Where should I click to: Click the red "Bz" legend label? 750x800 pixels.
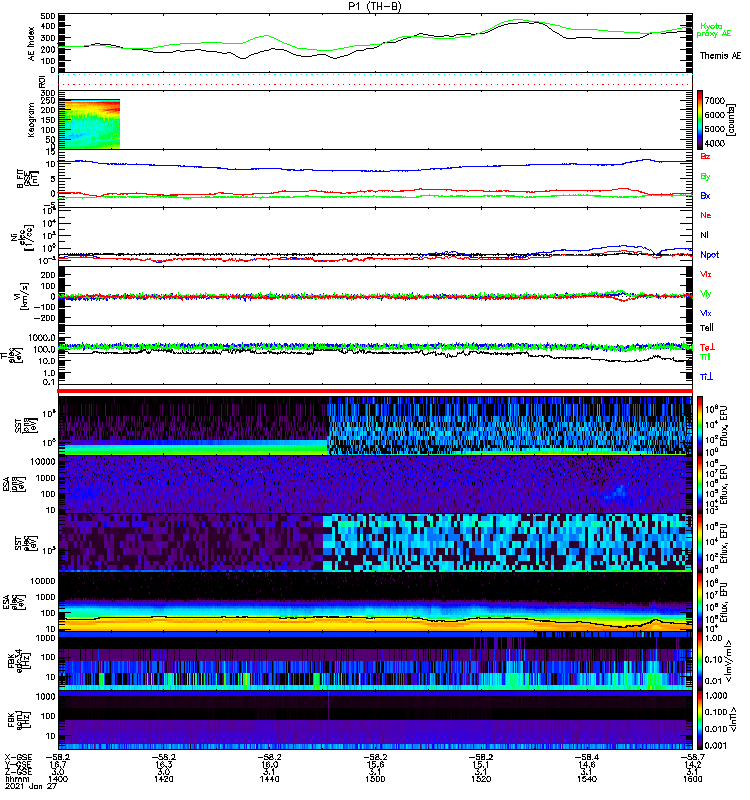(x=705, y=156)
